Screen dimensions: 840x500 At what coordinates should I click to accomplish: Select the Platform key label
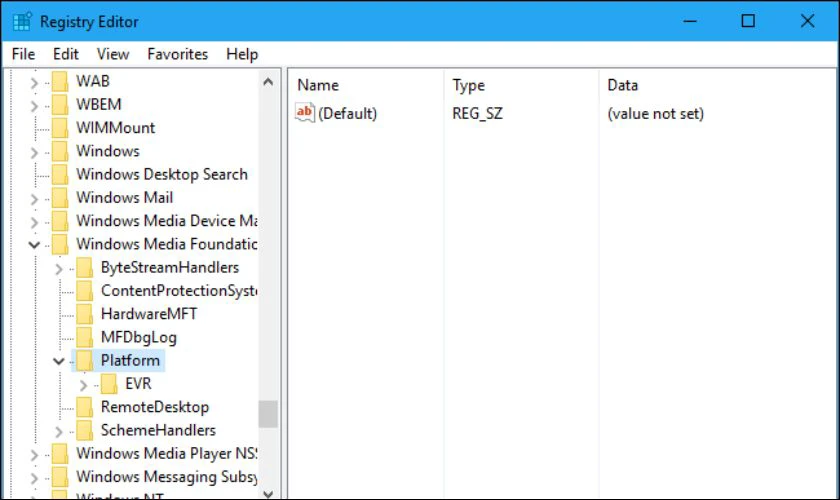pyautogui.click(x=130, y=360)
